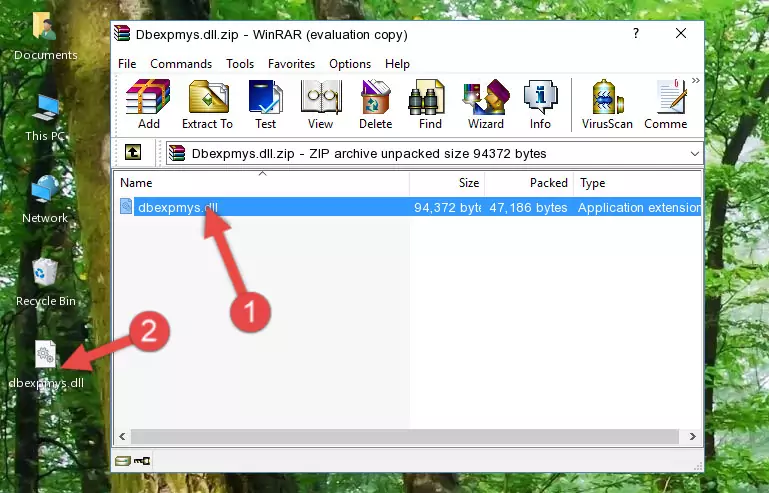Select the dbexpmys.dll row name
Screen dimensions: 769x493
click(x=178, y=208)
